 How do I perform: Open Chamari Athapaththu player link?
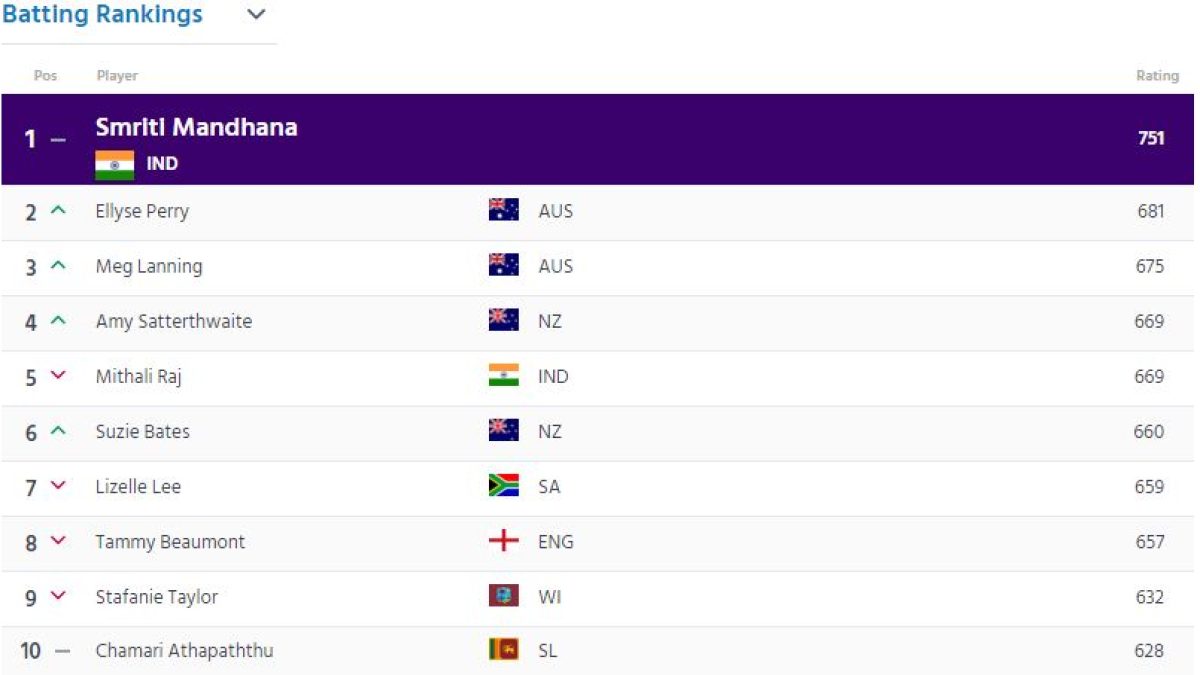pos(184,651)
